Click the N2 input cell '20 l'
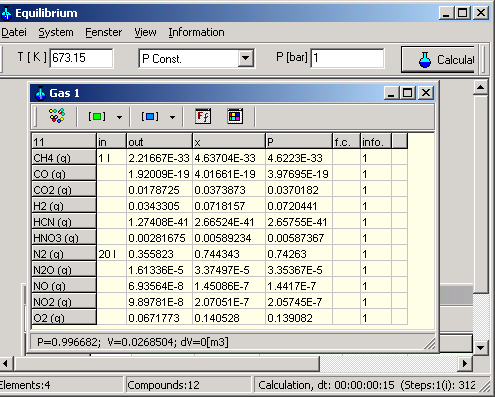The width and height of the screenshot is (495, 397). click(111, 254)
